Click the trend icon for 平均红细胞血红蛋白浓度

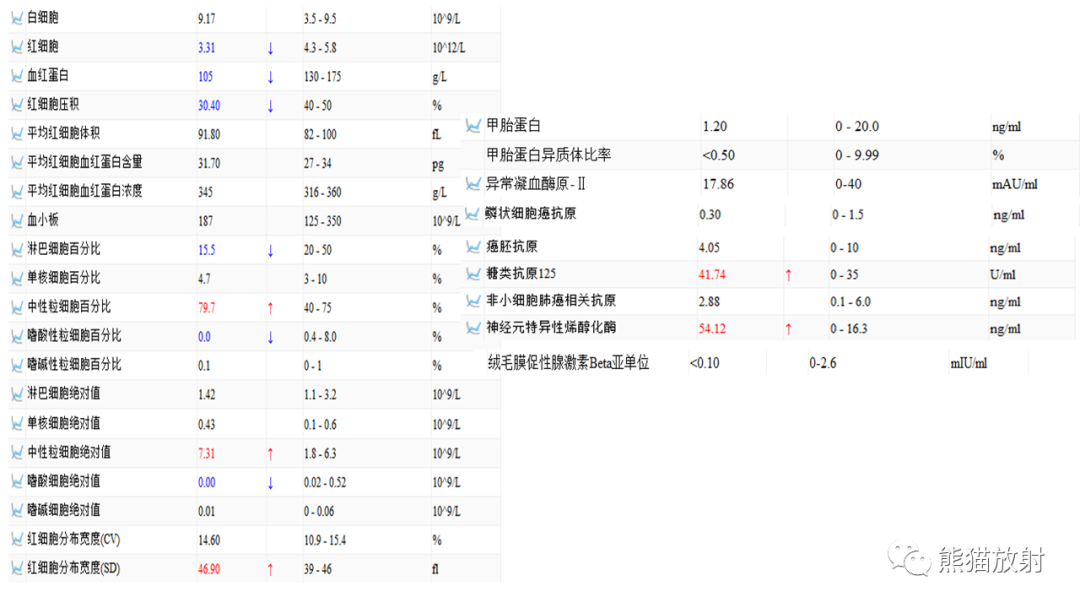point(17,191)
